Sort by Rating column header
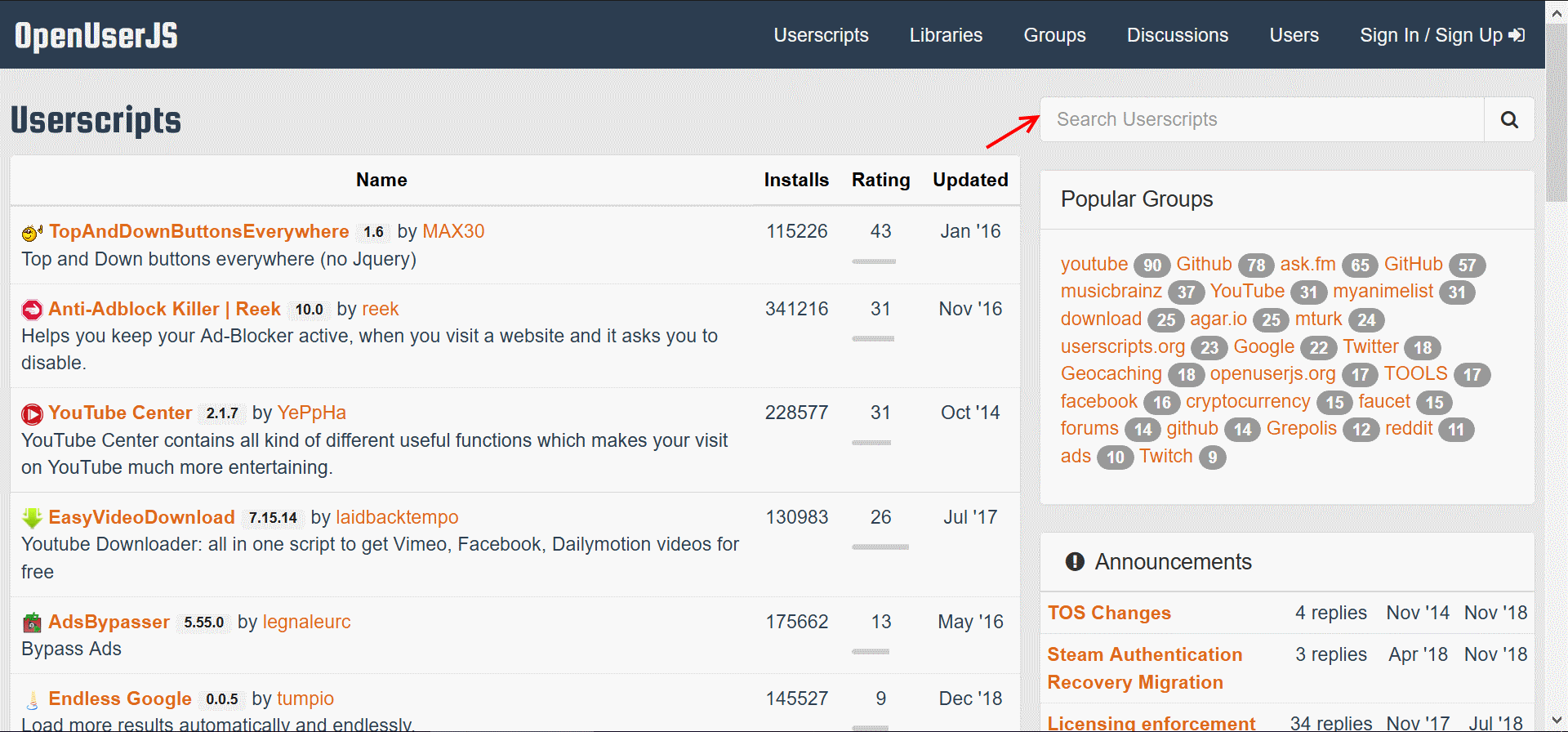This screenshot has height=732, width=1568. 880,180
